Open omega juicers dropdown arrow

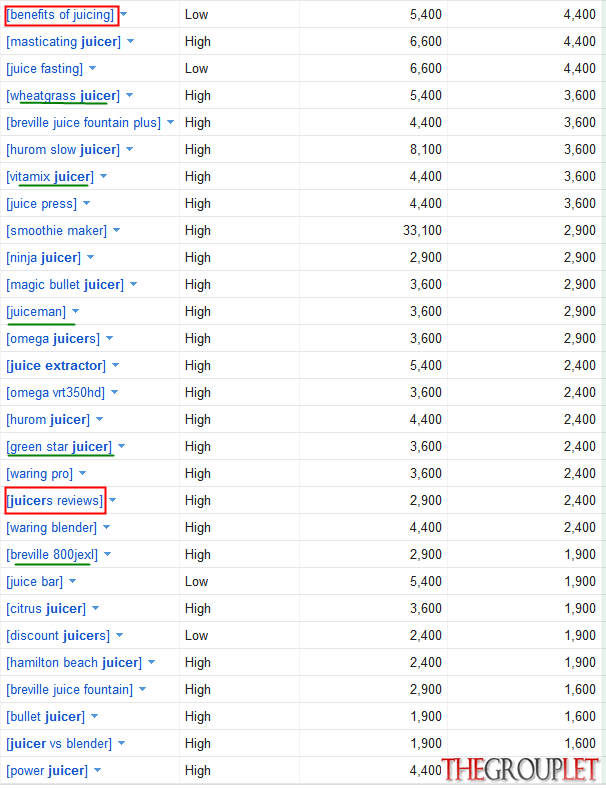(110, 339)
